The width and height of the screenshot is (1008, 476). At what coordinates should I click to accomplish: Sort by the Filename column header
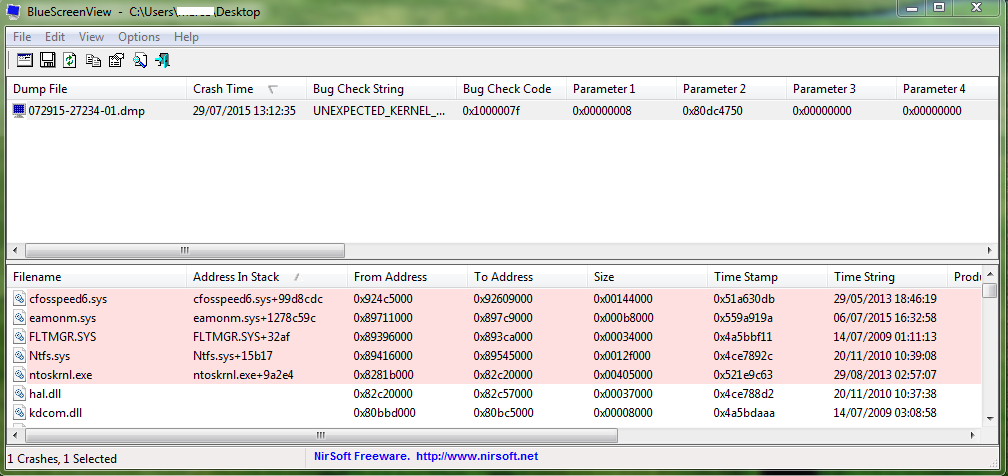[96, 277]
